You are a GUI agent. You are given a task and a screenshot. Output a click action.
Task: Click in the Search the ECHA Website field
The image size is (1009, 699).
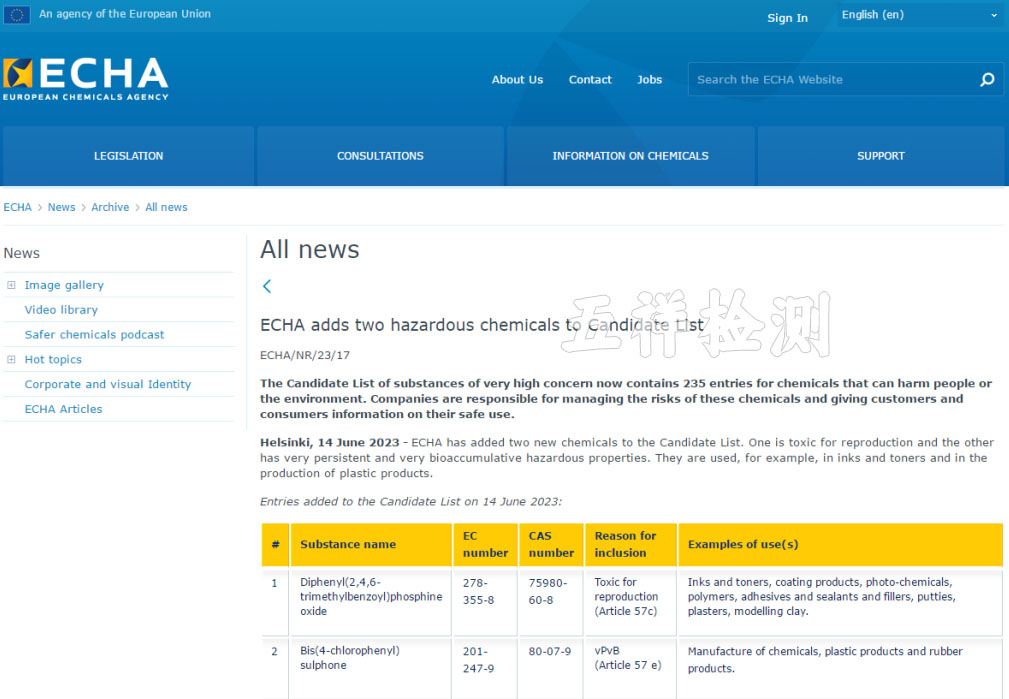pyautogui.click(x=830, y=80)
